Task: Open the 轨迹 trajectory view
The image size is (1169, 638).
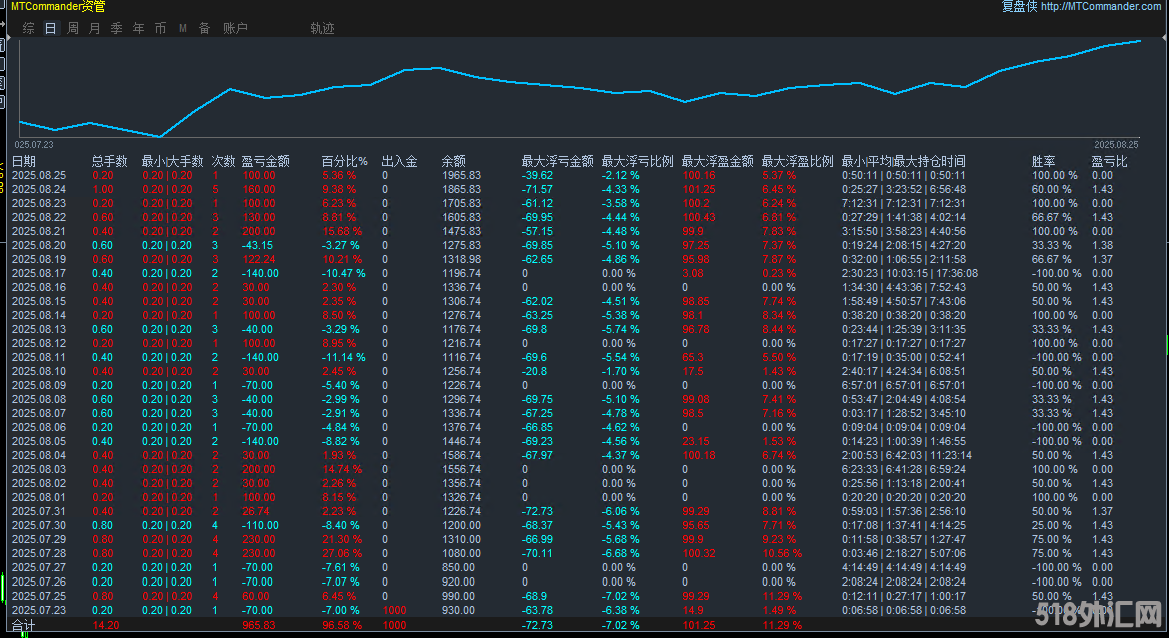Action: pos(322,28)
